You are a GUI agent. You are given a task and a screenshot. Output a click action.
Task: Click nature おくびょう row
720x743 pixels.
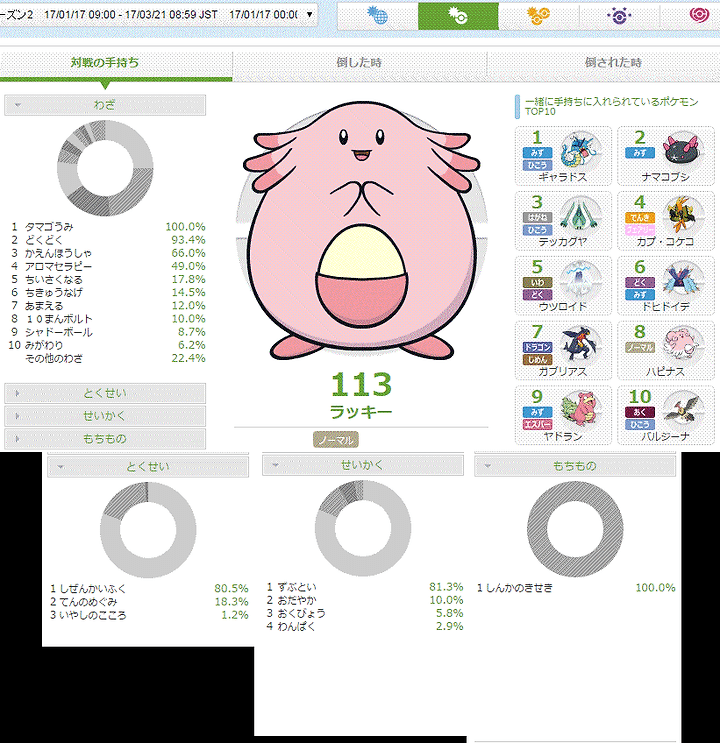point(365,613)
